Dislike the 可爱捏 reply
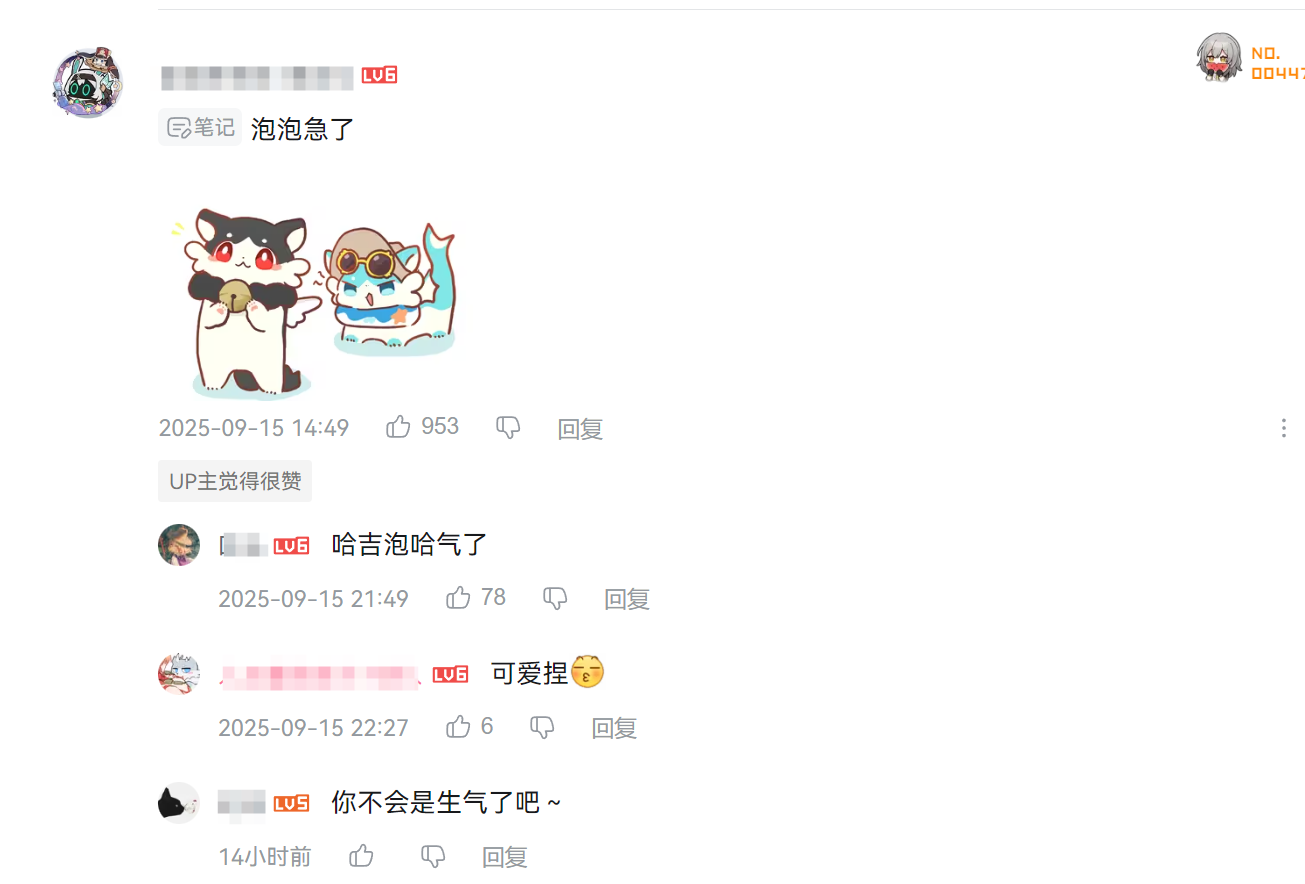 pyautogui.click(x=542, y=727)
